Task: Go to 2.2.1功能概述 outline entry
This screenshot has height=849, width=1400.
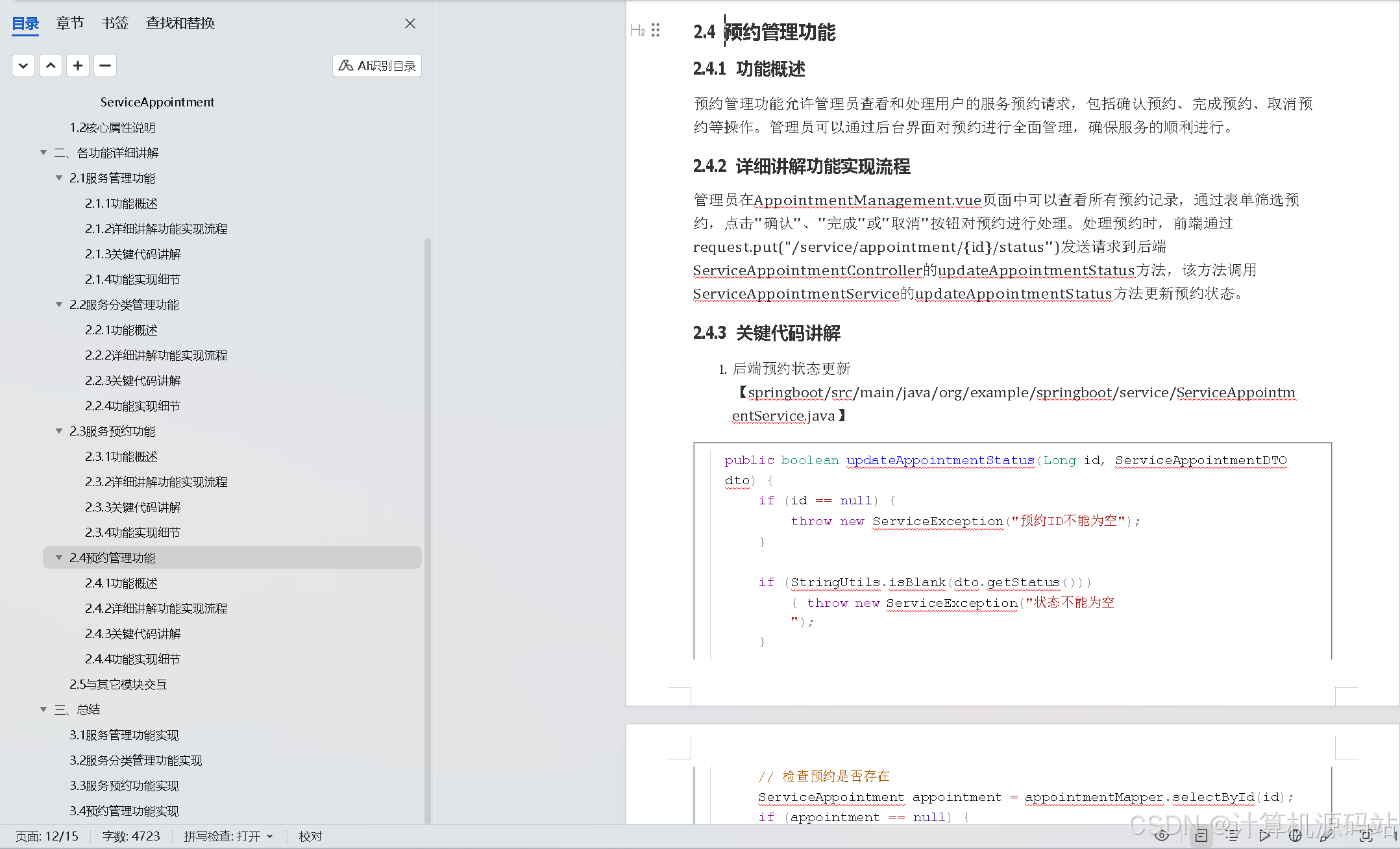Action: pos(121,330)
